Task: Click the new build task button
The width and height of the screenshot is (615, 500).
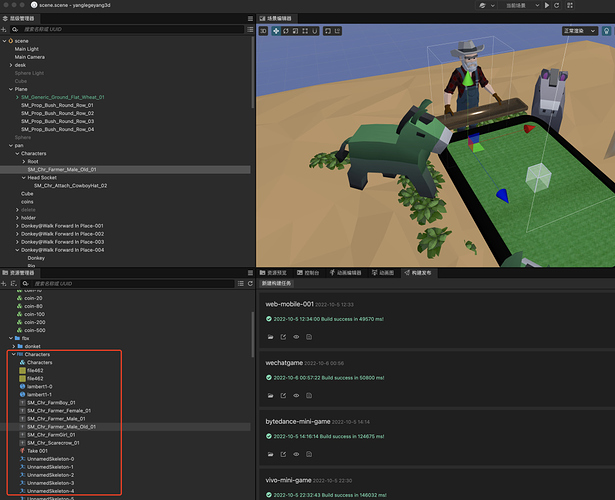Action: point(277,284)
